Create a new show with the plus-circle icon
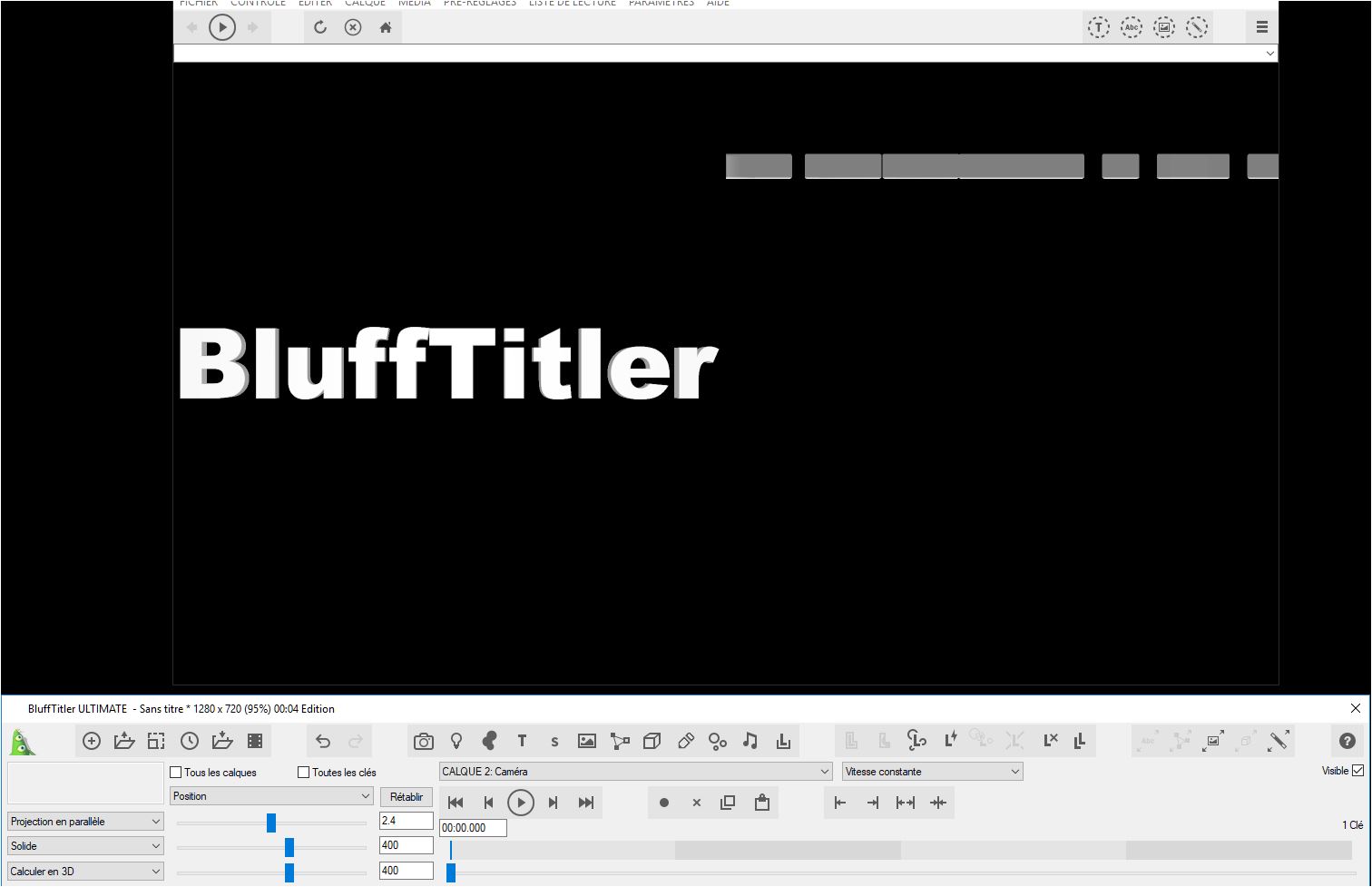The width and height of the screenshot is (1372, 887). [x=92, y=741]
